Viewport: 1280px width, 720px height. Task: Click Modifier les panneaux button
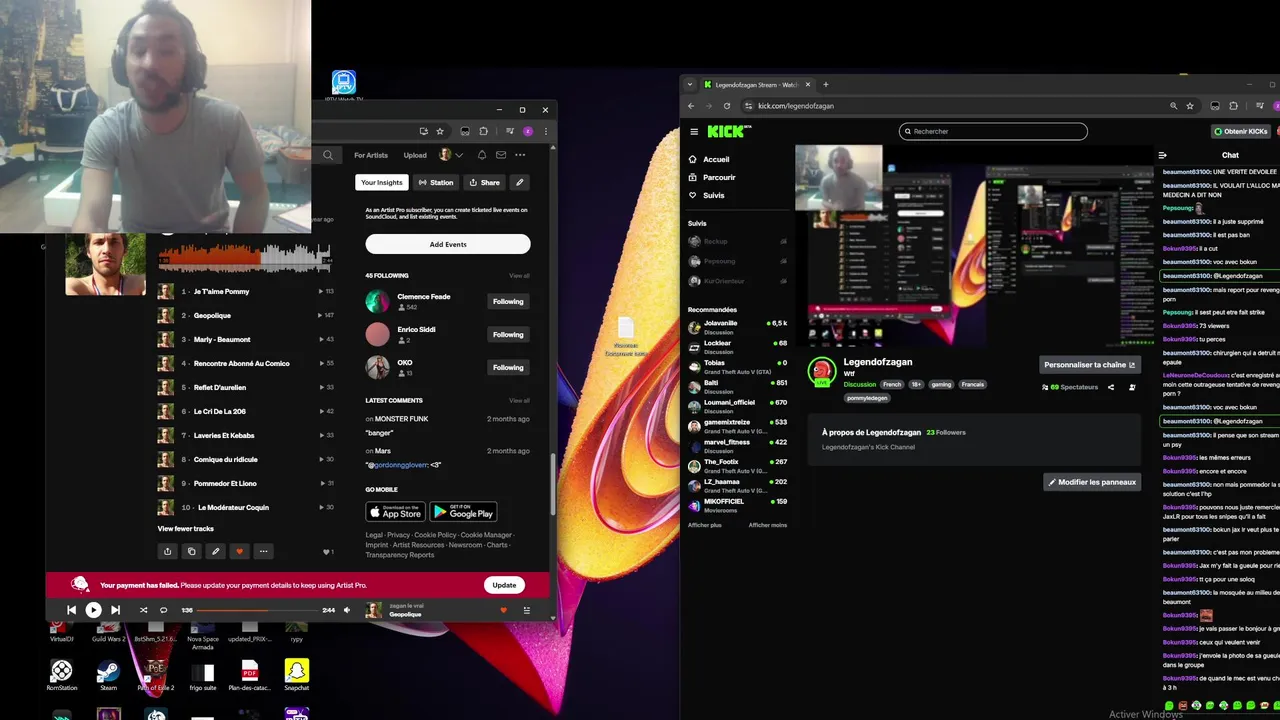(1092, 482)
